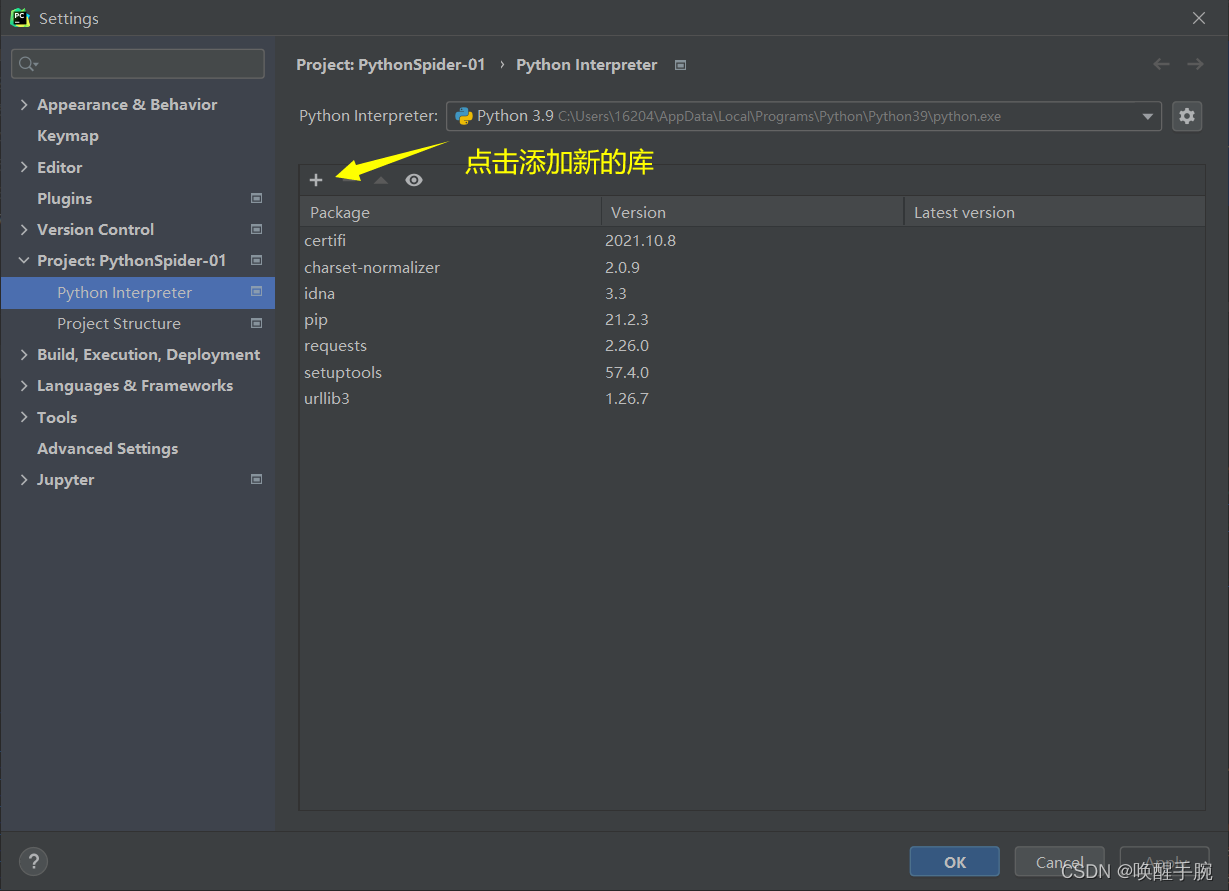Expand Appearance & Behavior section
Image resolution: width=1229 pixels, height=891 pixels.
point(24,104)
